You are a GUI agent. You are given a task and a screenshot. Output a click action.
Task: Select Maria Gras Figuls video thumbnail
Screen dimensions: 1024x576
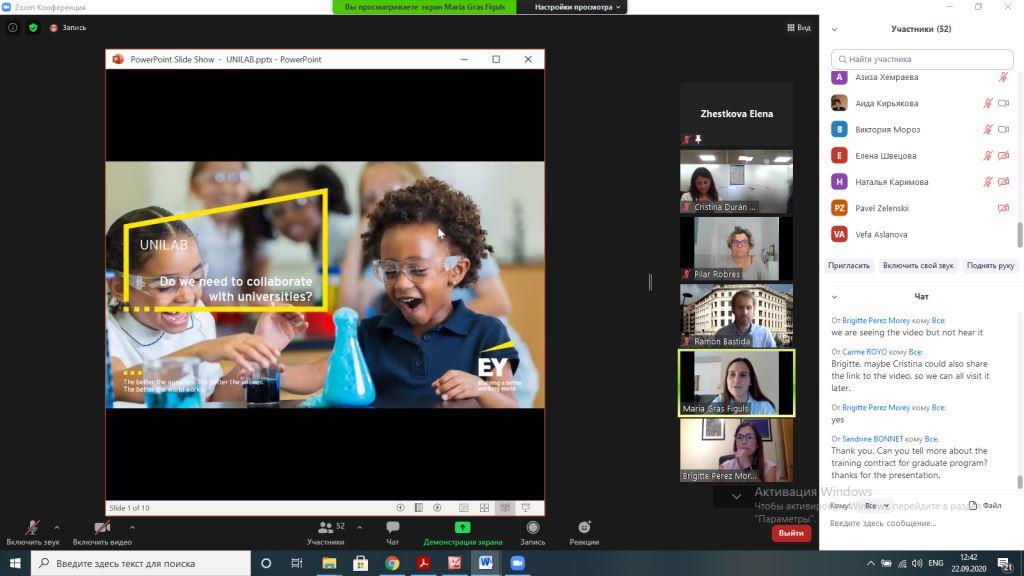tap(737, 383)
